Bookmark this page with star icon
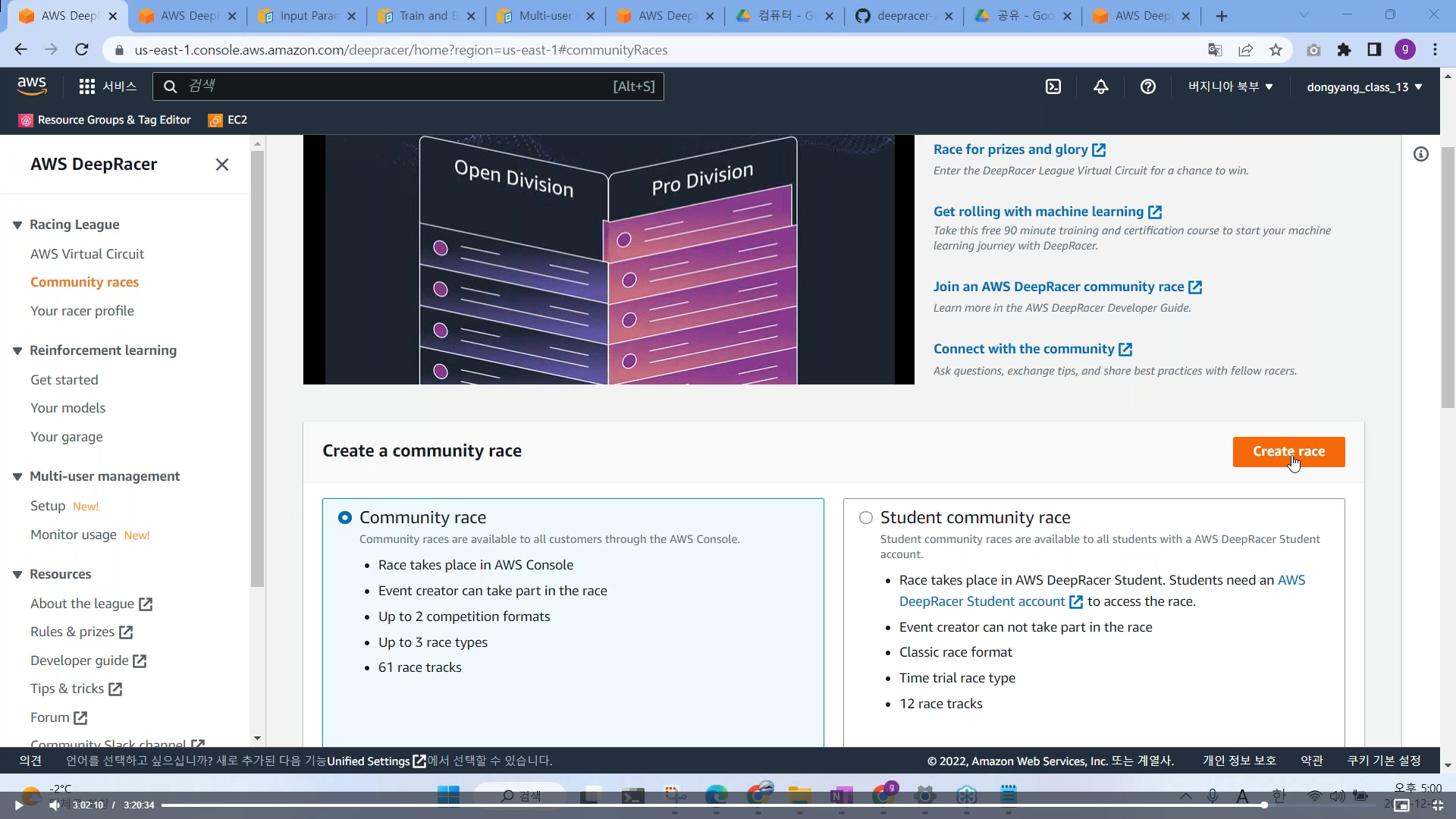The image size is (1456, 819). (1276, 50)
